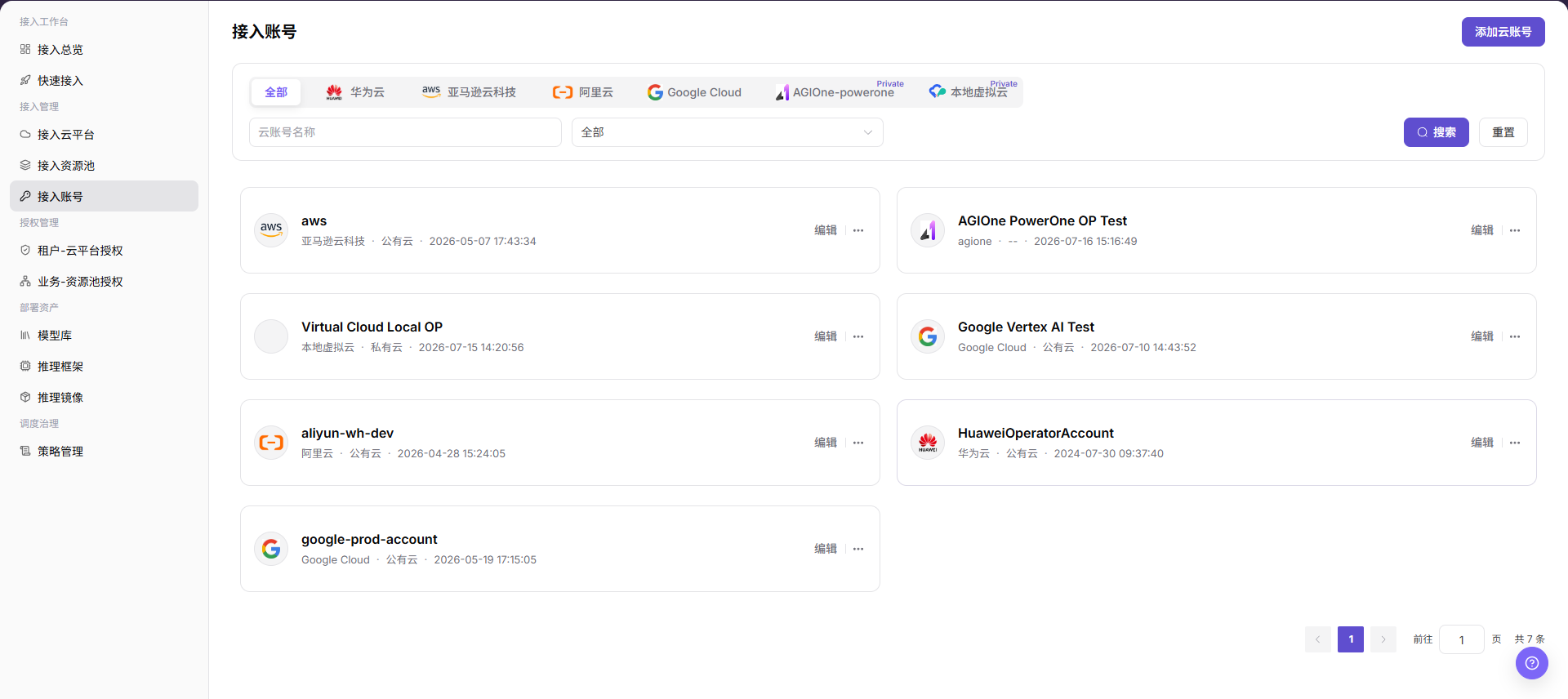The height and width of the screenshot is (699, 1568).
Task: Filter by Google Cloud provider tab
Action: click(694, 92)
